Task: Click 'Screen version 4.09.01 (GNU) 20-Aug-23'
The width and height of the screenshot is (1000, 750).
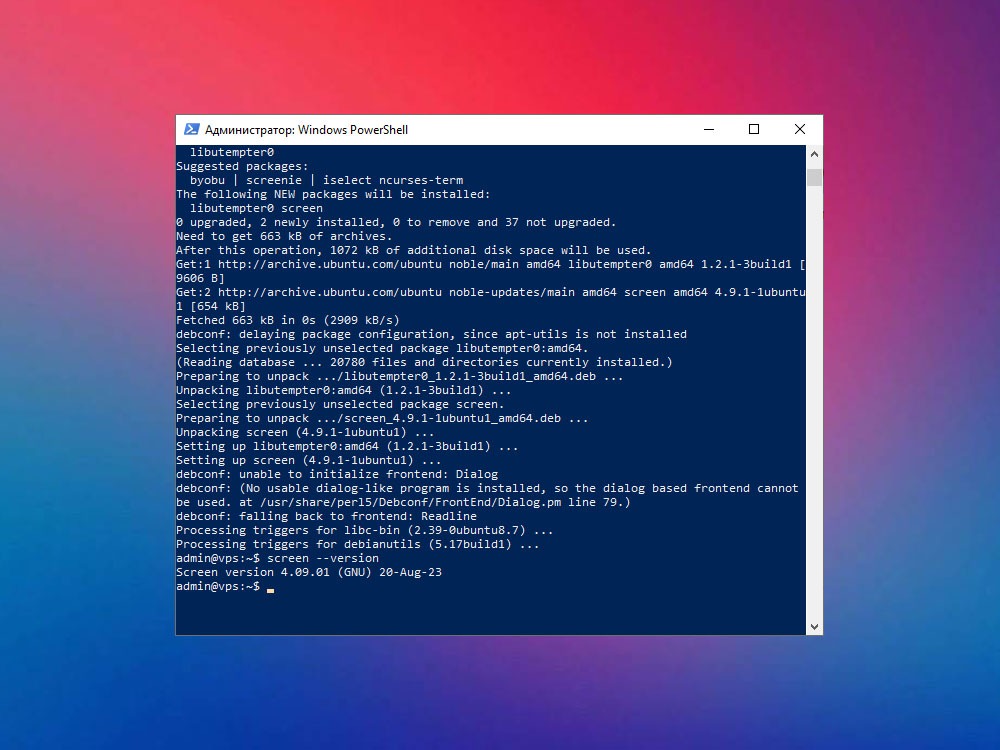Action: [x=309, y=573]
